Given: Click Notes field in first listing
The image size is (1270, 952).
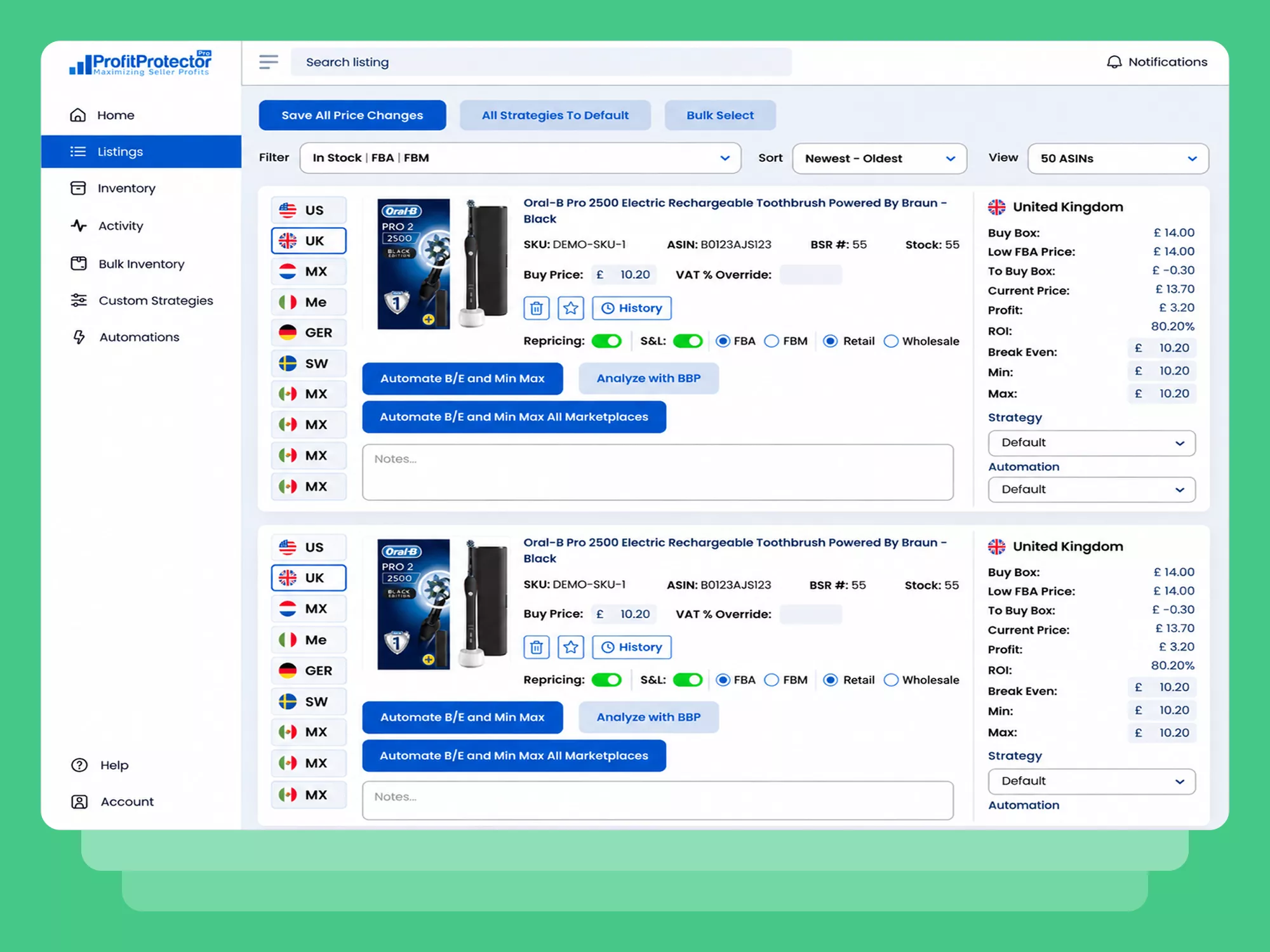Looking at the screenshot, I should click(x=658, y=472).
